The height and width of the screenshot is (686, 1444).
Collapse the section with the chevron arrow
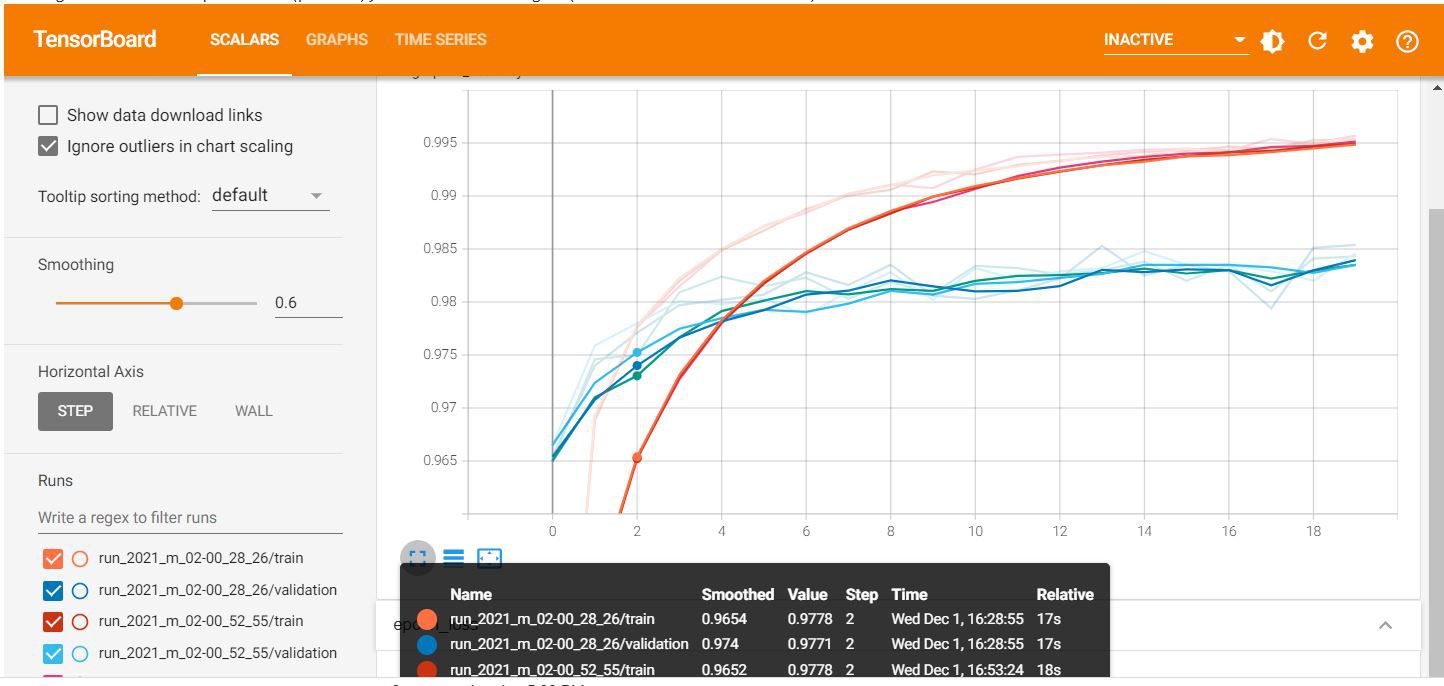[1385, 625]
